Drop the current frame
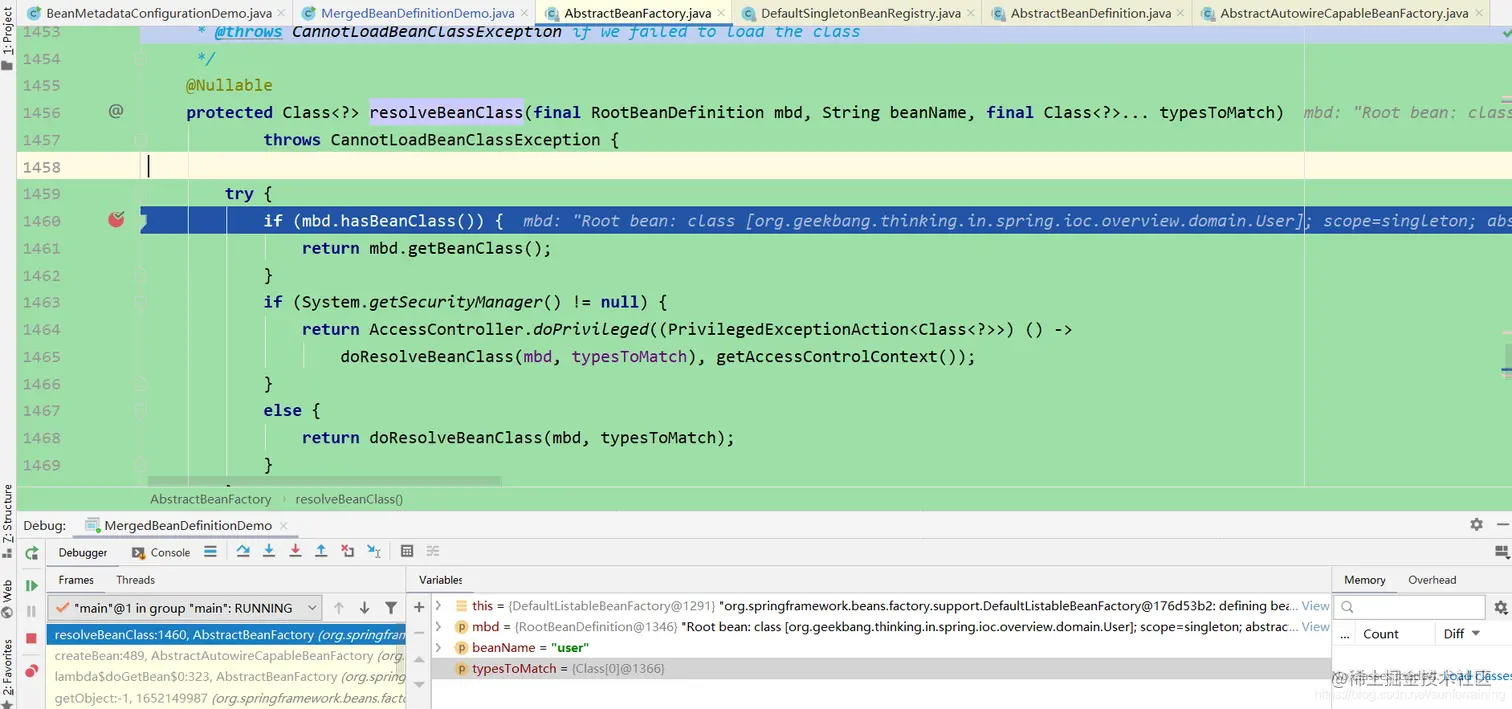Image resolution: width=1512 pixels, height=709 pixels. [347, 551]
